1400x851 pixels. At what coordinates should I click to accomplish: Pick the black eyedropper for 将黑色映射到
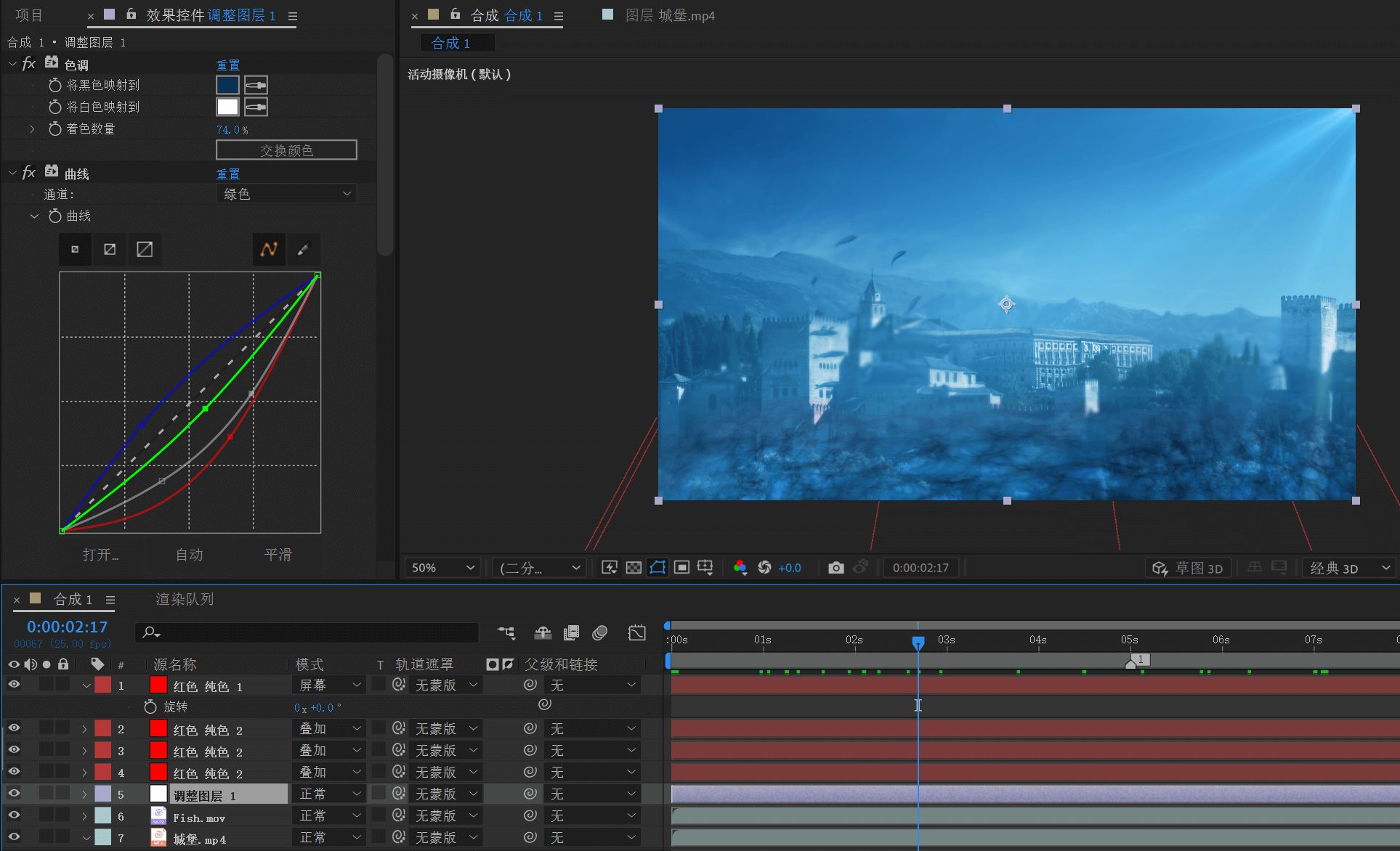256,85
